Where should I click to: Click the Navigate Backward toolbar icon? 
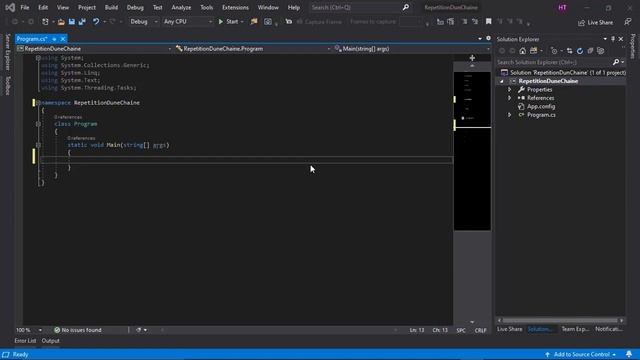point(15,22)
